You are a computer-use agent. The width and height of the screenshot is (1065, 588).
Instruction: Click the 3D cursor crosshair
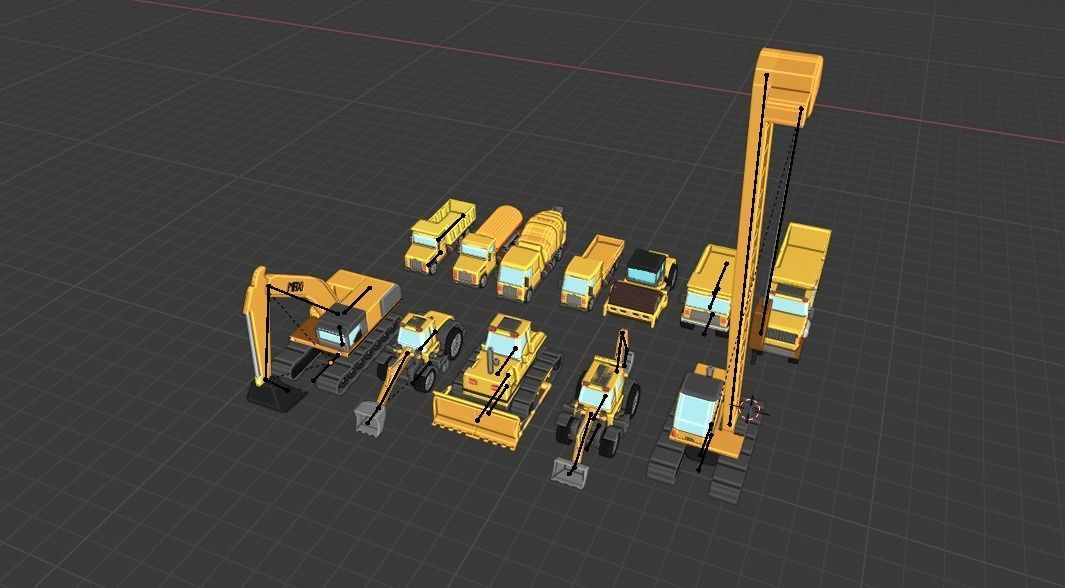[750, 409]
